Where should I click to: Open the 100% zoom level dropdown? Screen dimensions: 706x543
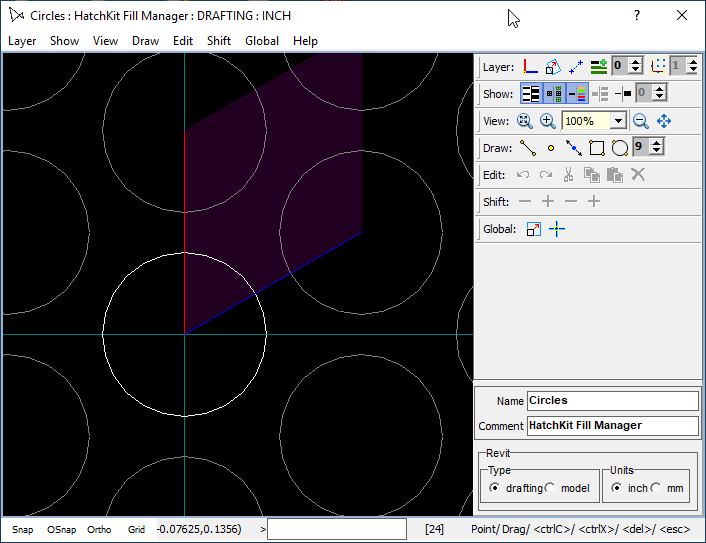(619, 121)
